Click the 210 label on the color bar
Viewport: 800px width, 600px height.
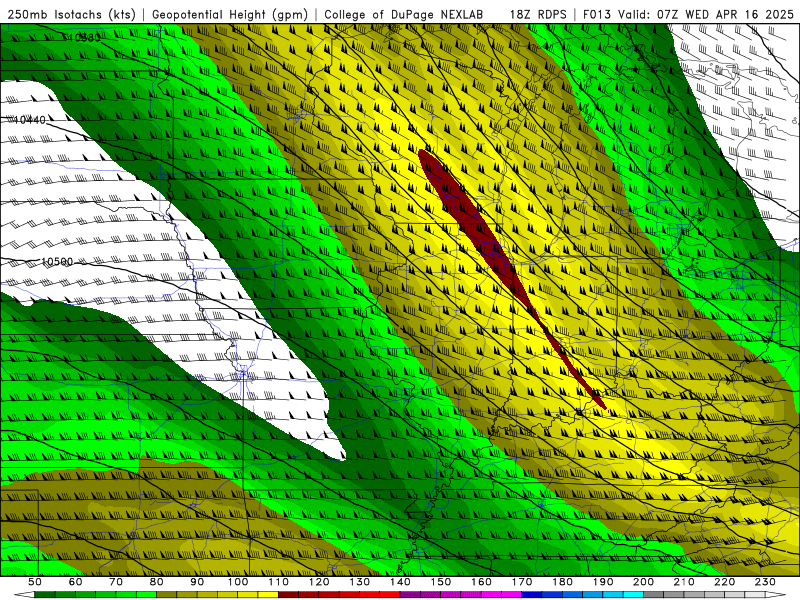pos(685,582)
